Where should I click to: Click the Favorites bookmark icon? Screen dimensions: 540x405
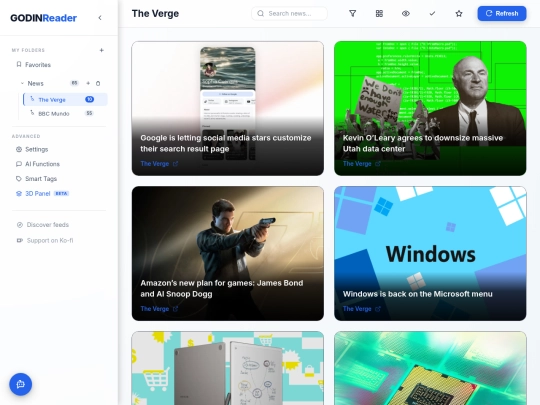(19, 64)
